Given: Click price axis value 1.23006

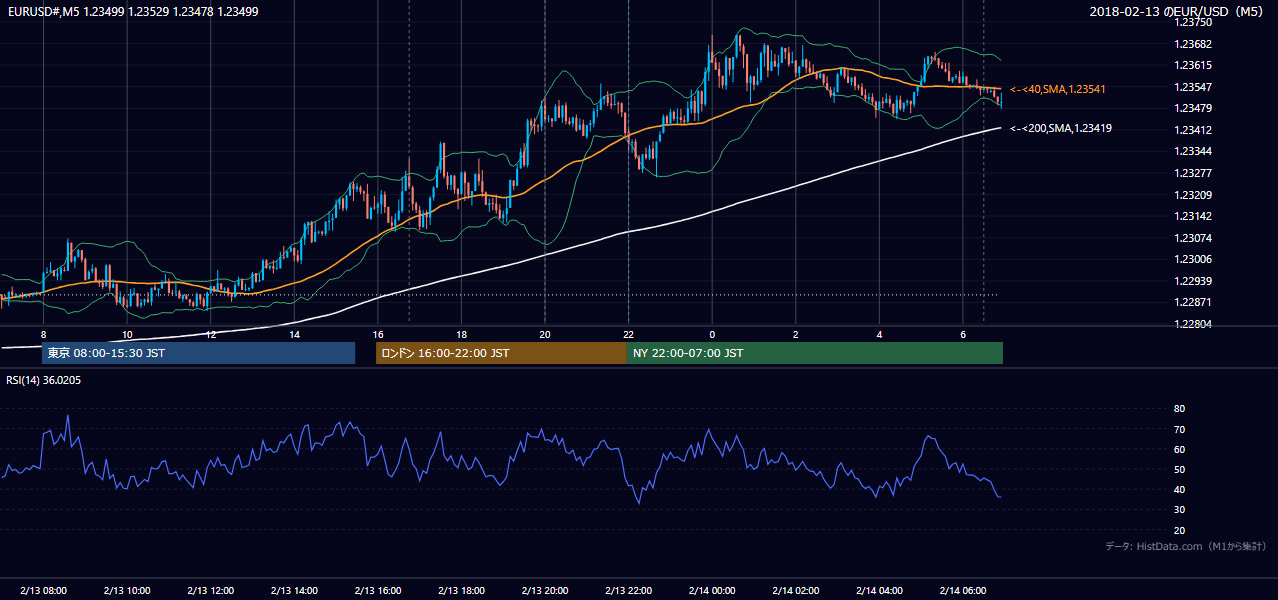Looking at the screenshot, I should tap(1192, 259).
